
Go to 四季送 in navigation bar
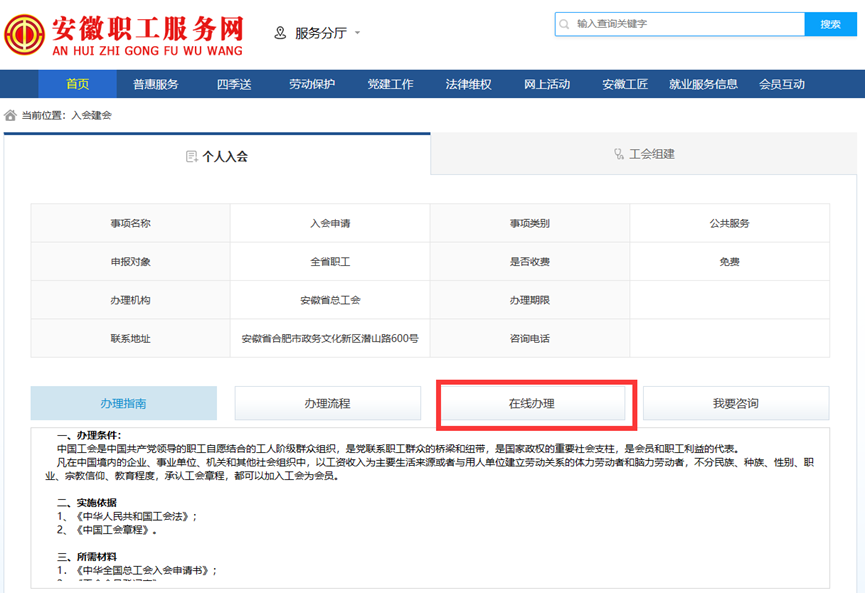coord(233,84)
